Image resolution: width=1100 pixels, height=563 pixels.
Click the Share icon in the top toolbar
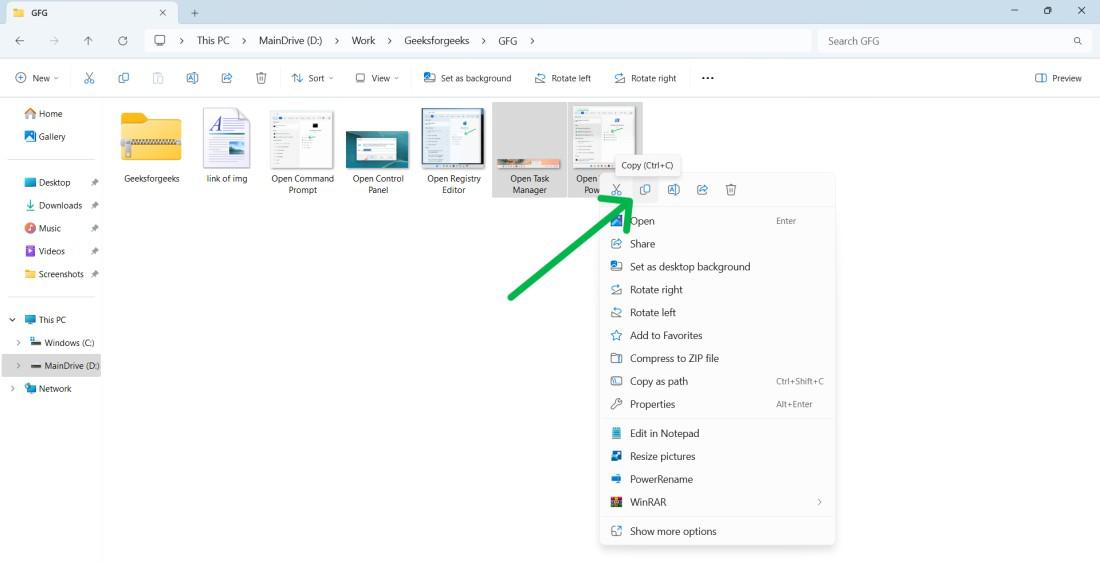coord(227,79)
